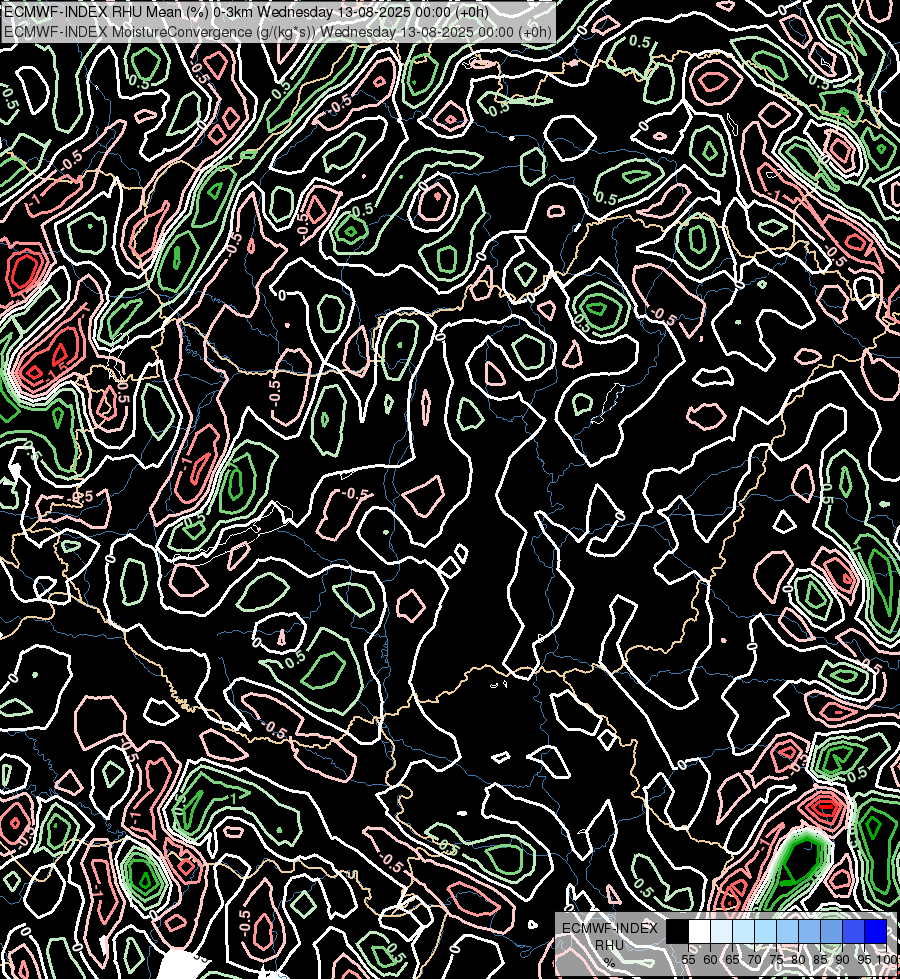This screenshot has height=979, width=900.
Task: Click the 60-65 palest blue legend swatch
Action: [721, 932]
